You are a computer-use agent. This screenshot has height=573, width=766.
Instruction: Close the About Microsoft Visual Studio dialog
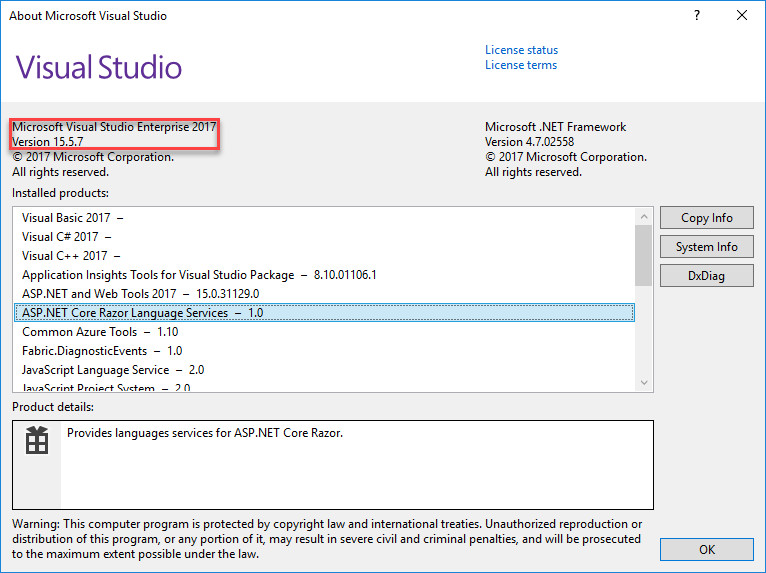[742, 16]
